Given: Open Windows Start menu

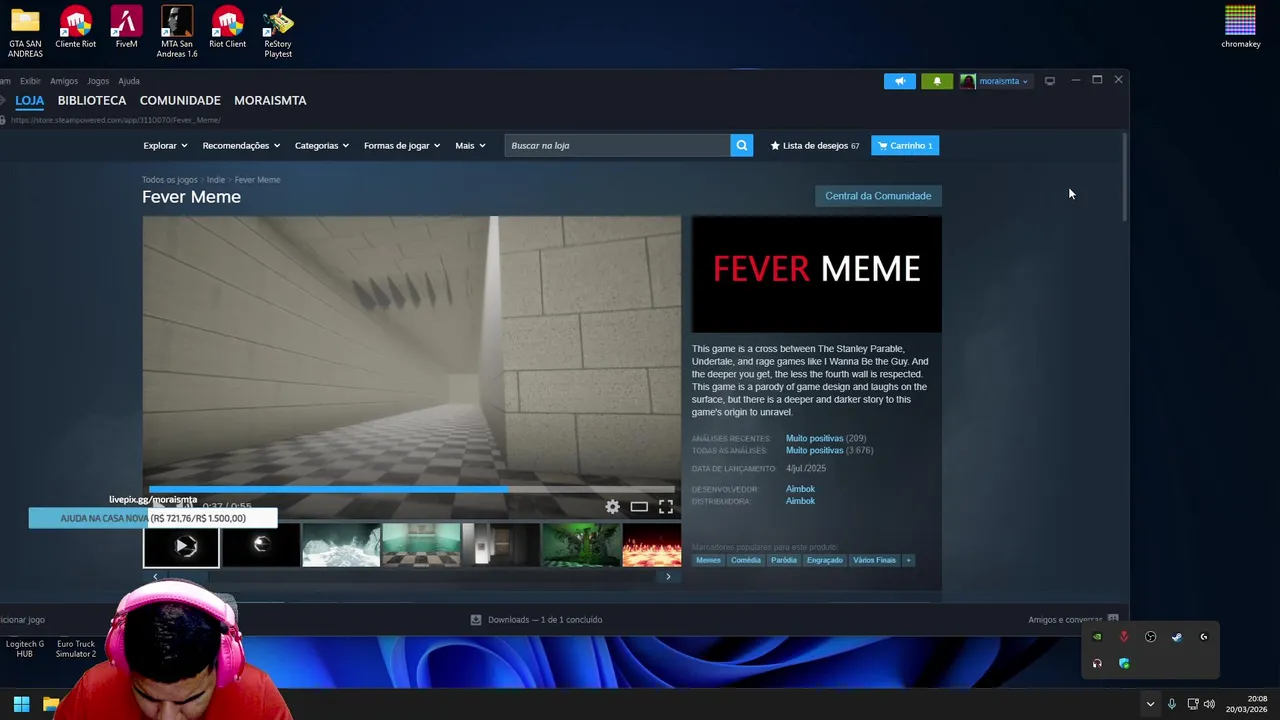Looking at the screenshot, I should (x=21, y=704).
